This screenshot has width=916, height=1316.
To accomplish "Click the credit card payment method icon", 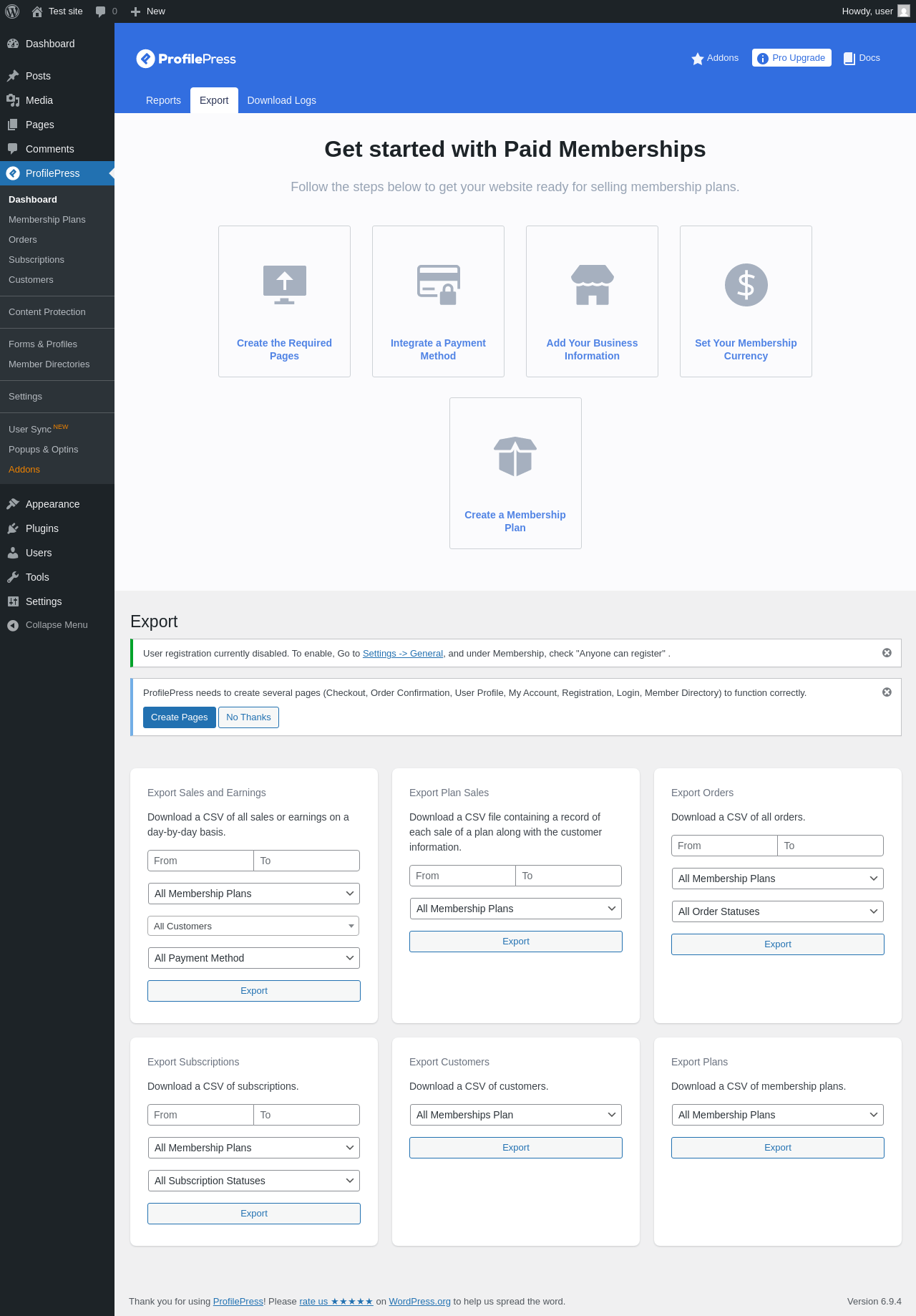I will [438, 285].
